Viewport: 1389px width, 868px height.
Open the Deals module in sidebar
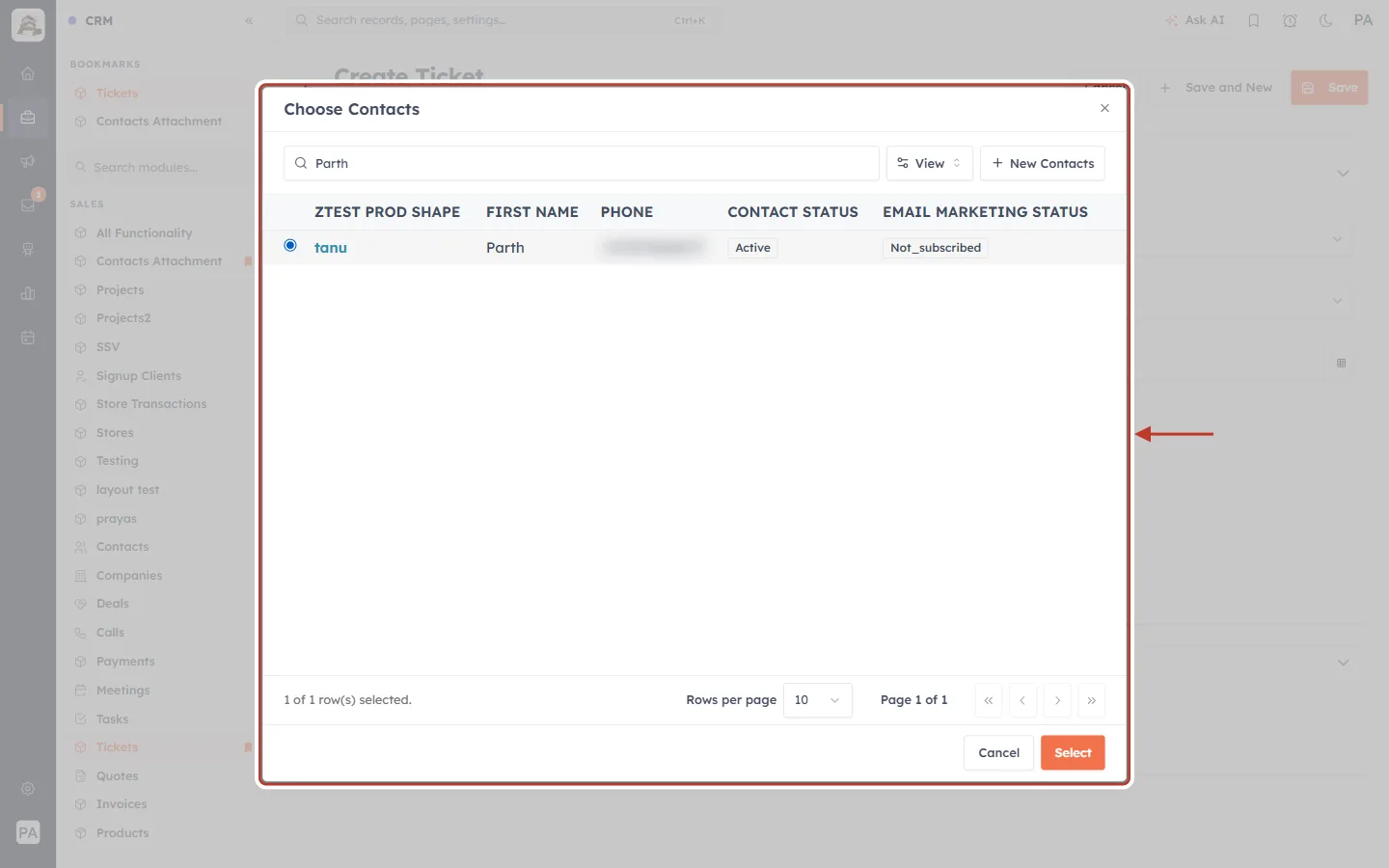[x=112, y=604]
